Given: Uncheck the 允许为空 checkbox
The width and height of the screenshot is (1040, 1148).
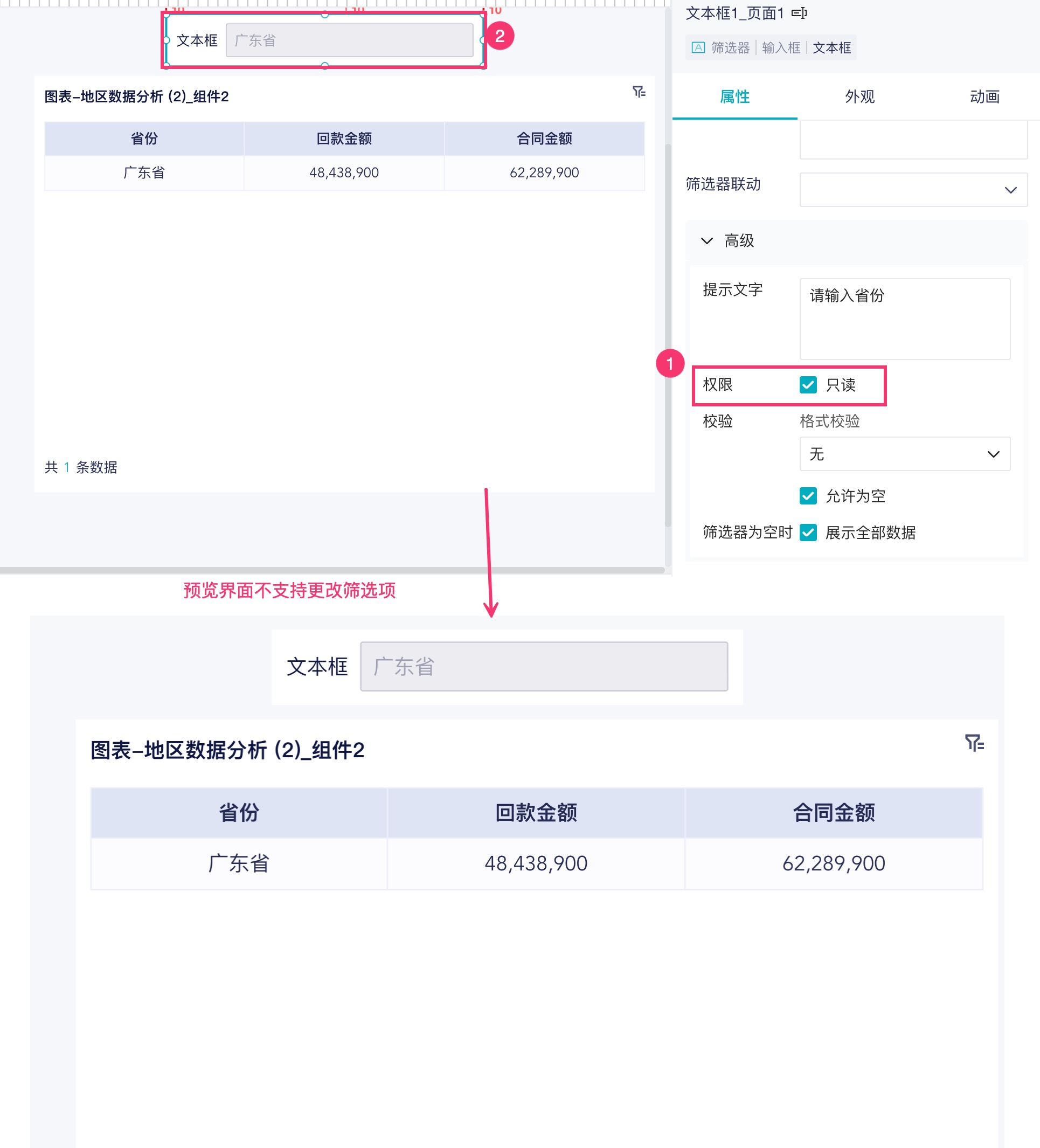Looking at the screenshot, I should click(808, 496).
